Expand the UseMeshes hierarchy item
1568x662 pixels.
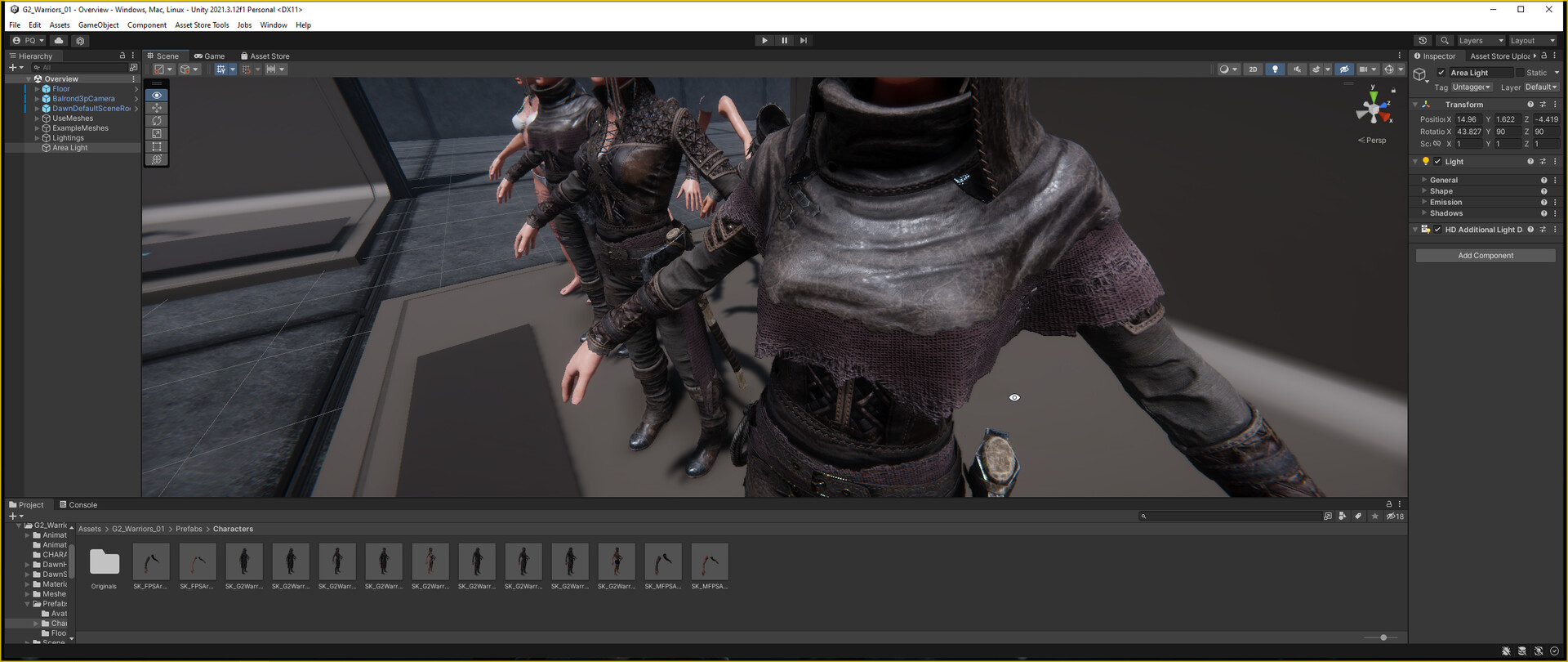37,119
